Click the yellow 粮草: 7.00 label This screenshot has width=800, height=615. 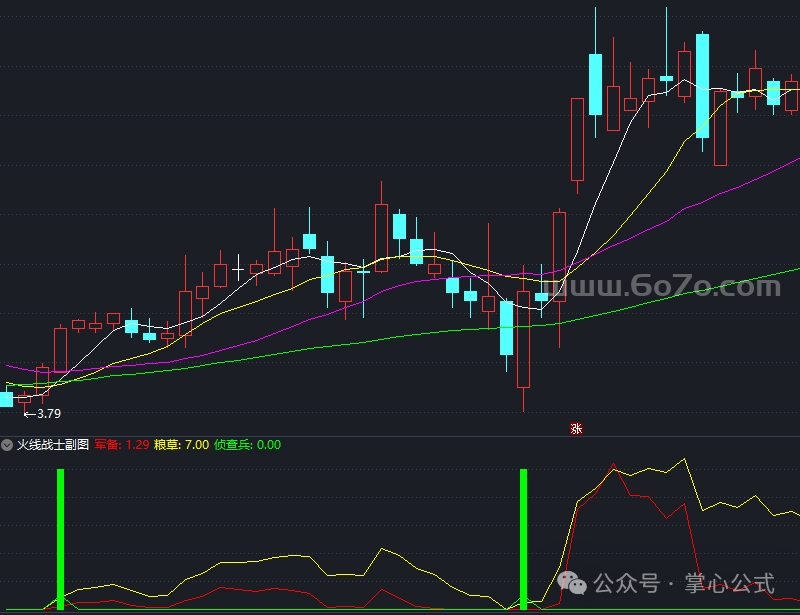pyautogui.click(x=181, y=445)
